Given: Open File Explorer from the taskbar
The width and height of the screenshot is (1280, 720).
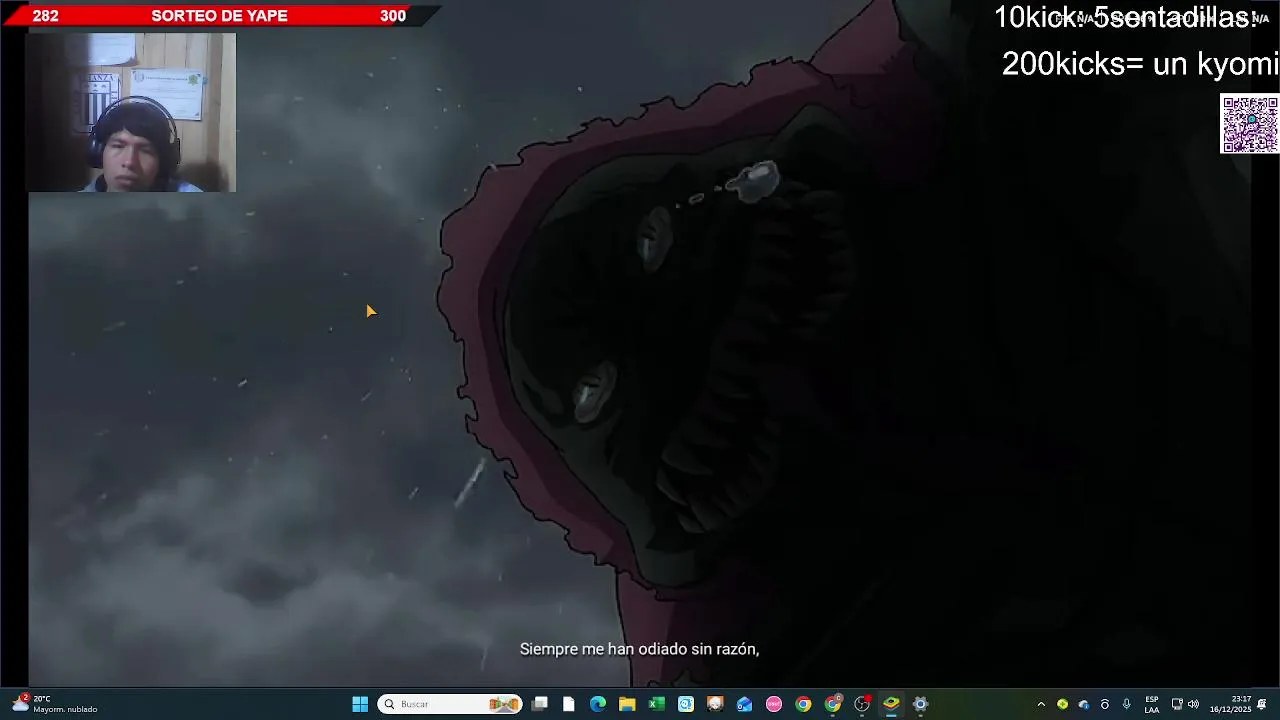Looking at the screenshot, I should [627, 704].
